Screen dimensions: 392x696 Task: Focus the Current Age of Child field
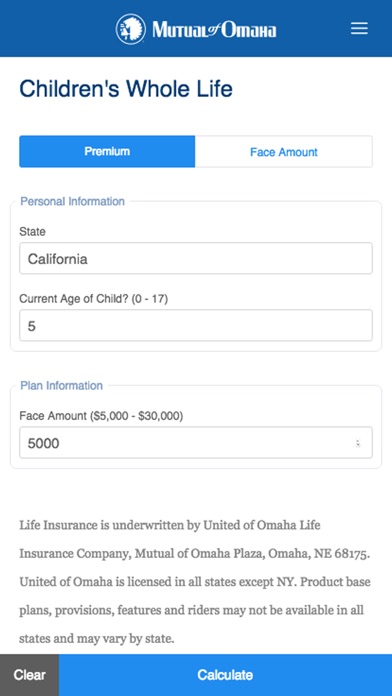coord(196,325)
